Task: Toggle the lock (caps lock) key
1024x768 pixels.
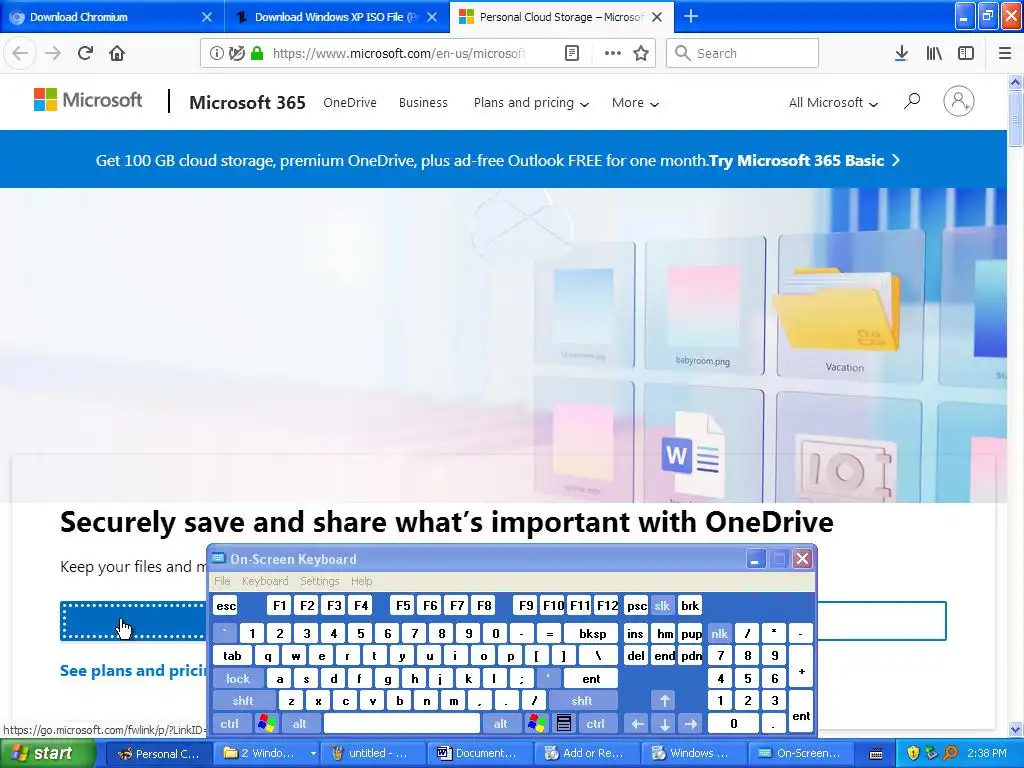Action: [238, 679]
